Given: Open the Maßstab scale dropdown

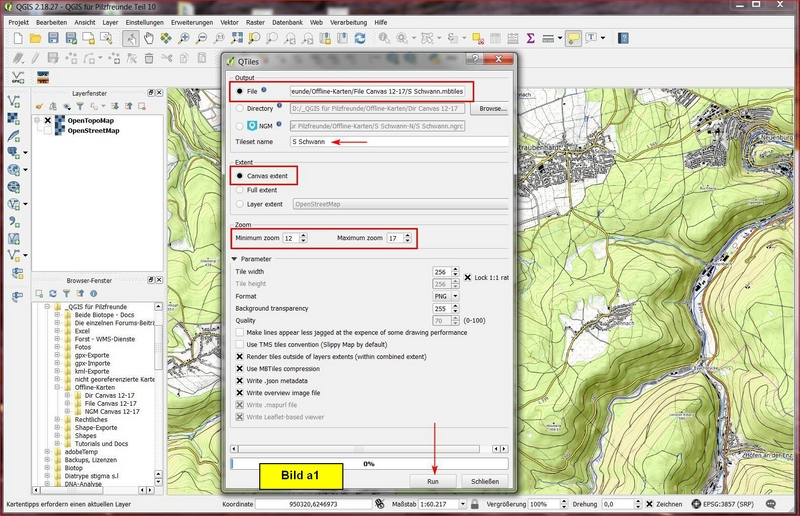Looking at the screenshot, I should click(x=462, y=504).
